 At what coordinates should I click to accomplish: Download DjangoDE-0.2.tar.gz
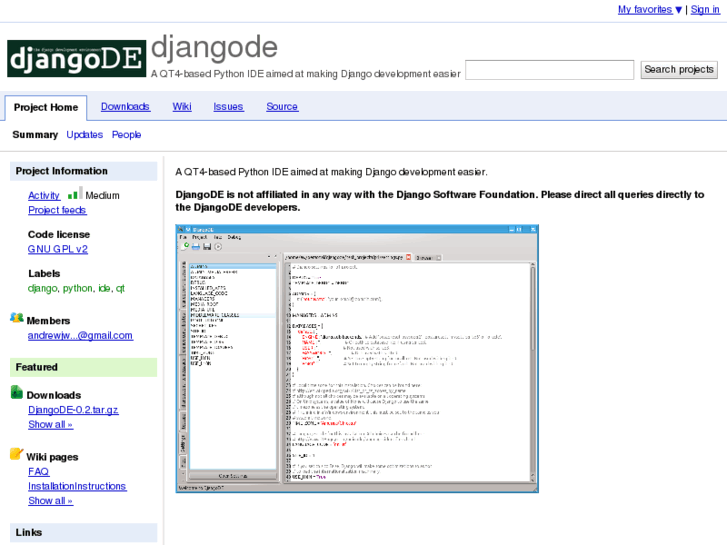pyautogui.click(x=73, y=410)
